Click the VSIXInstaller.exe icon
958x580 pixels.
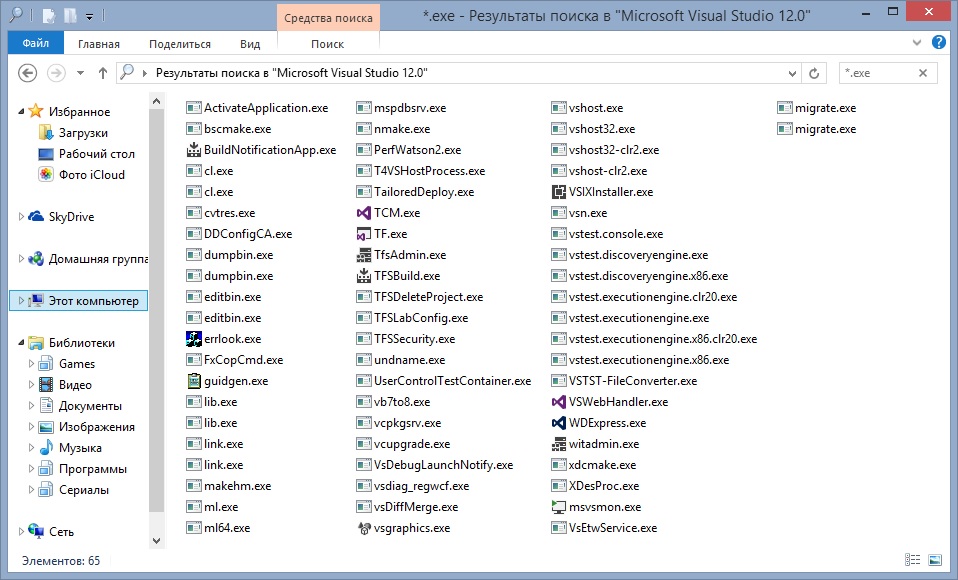point(558,192)
